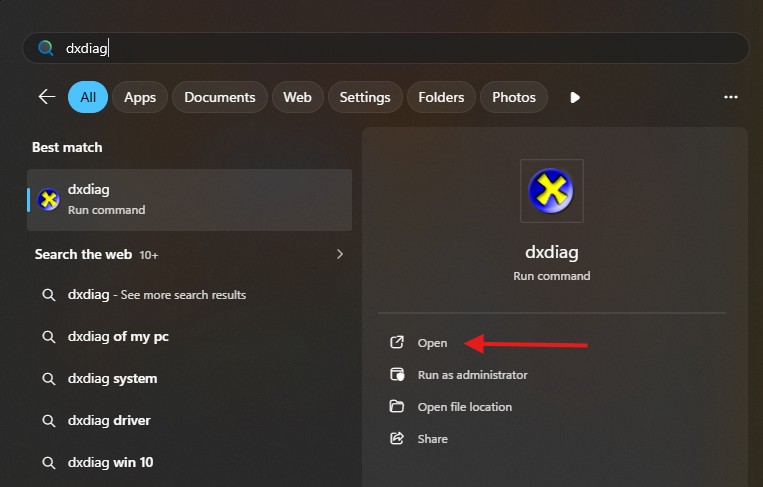Select the All filter tab
The image size is (763, 487).
pos(88,97)
